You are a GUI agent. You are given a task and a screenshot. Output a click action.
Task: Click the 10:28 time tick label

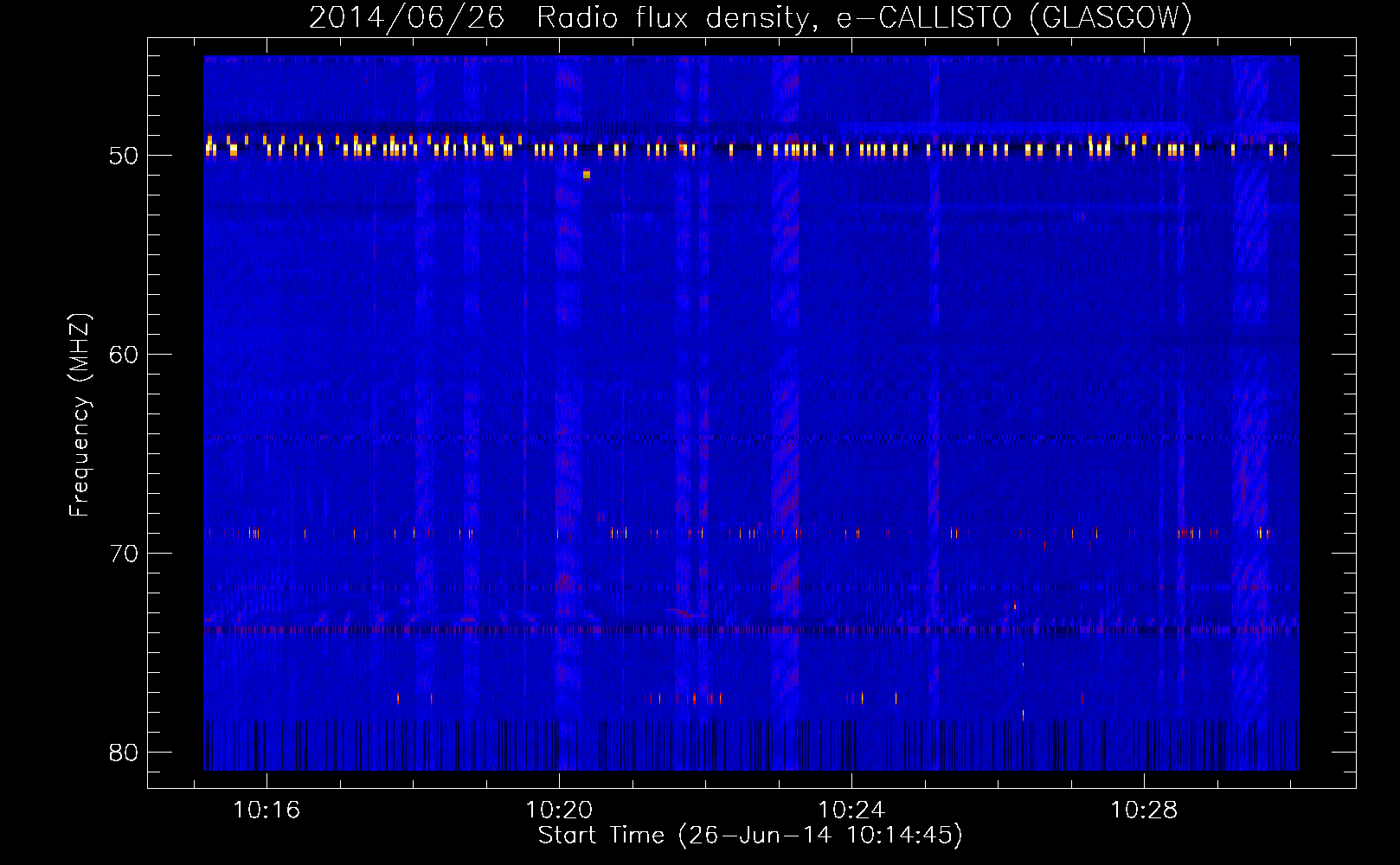(1144, 811)
